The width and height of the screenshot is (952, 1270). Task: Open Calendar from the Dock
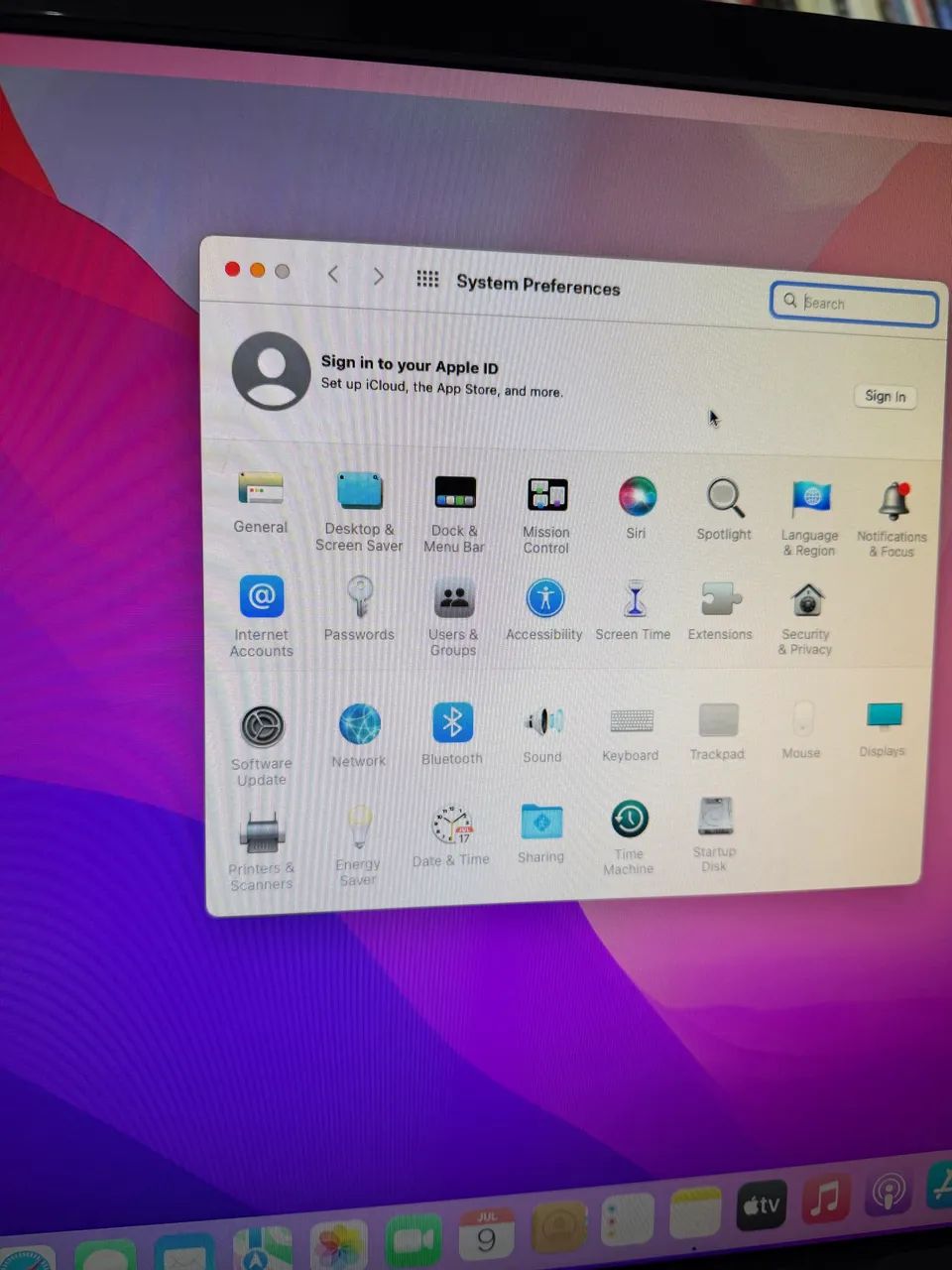[x=487, y=1234]
